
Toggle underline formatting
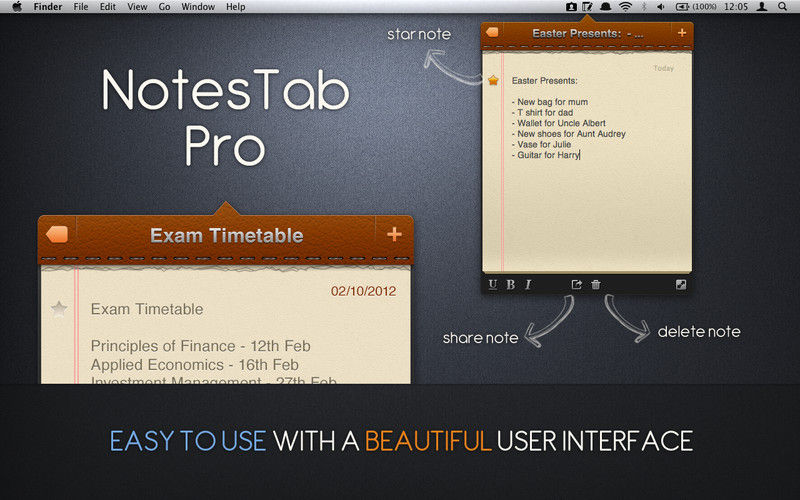click(x=492, y=285)
